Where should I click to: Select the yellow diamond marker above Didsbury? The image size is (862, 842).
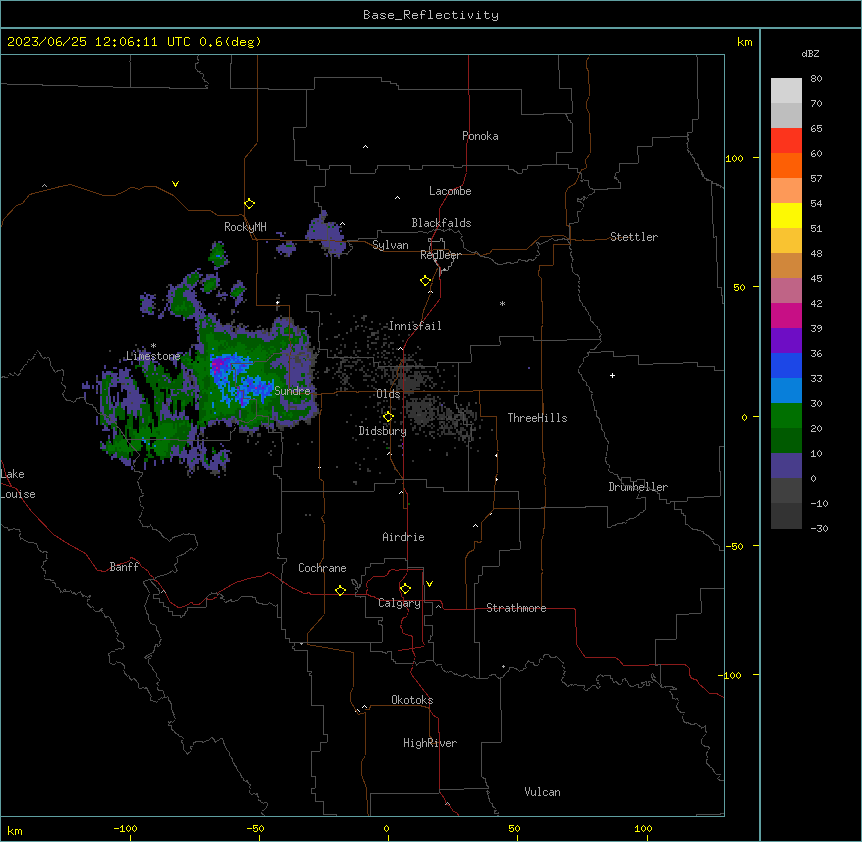(388, 417)
